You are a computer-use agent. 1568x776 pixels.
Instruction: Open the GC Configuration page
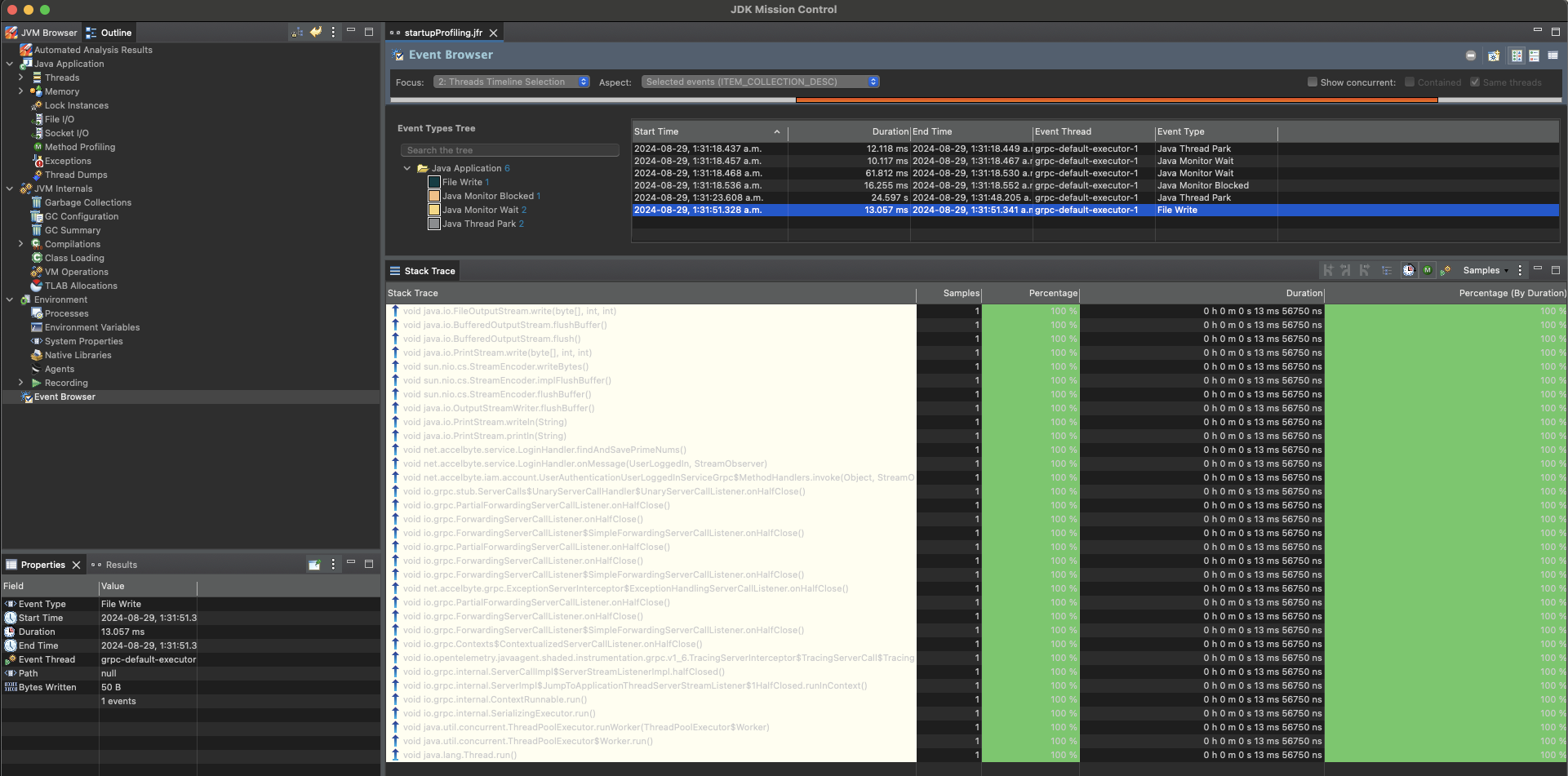(82, 216)
